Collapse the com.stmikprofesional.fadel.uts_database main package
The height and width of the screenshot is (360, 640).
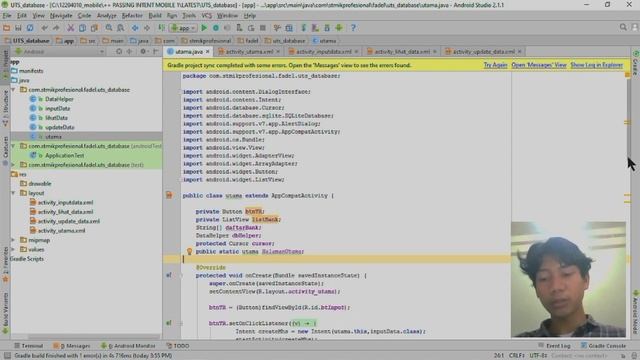click(13, 89)
